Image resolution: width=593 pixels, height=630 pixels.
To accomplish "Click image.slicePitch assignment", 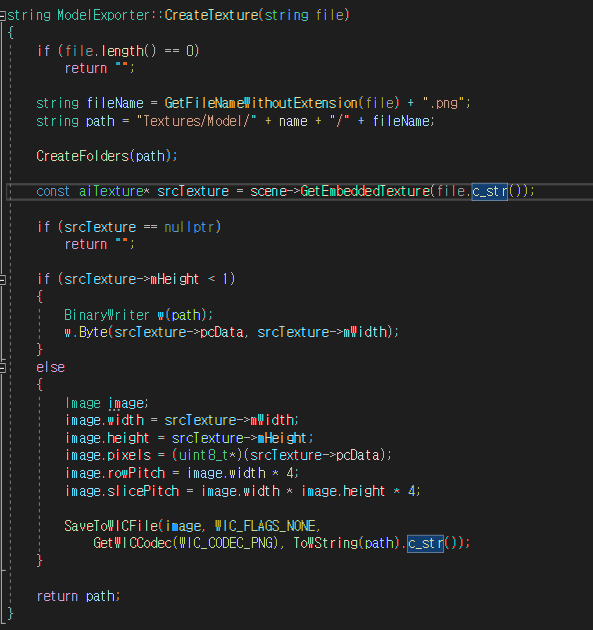I will tap(243, 491).
